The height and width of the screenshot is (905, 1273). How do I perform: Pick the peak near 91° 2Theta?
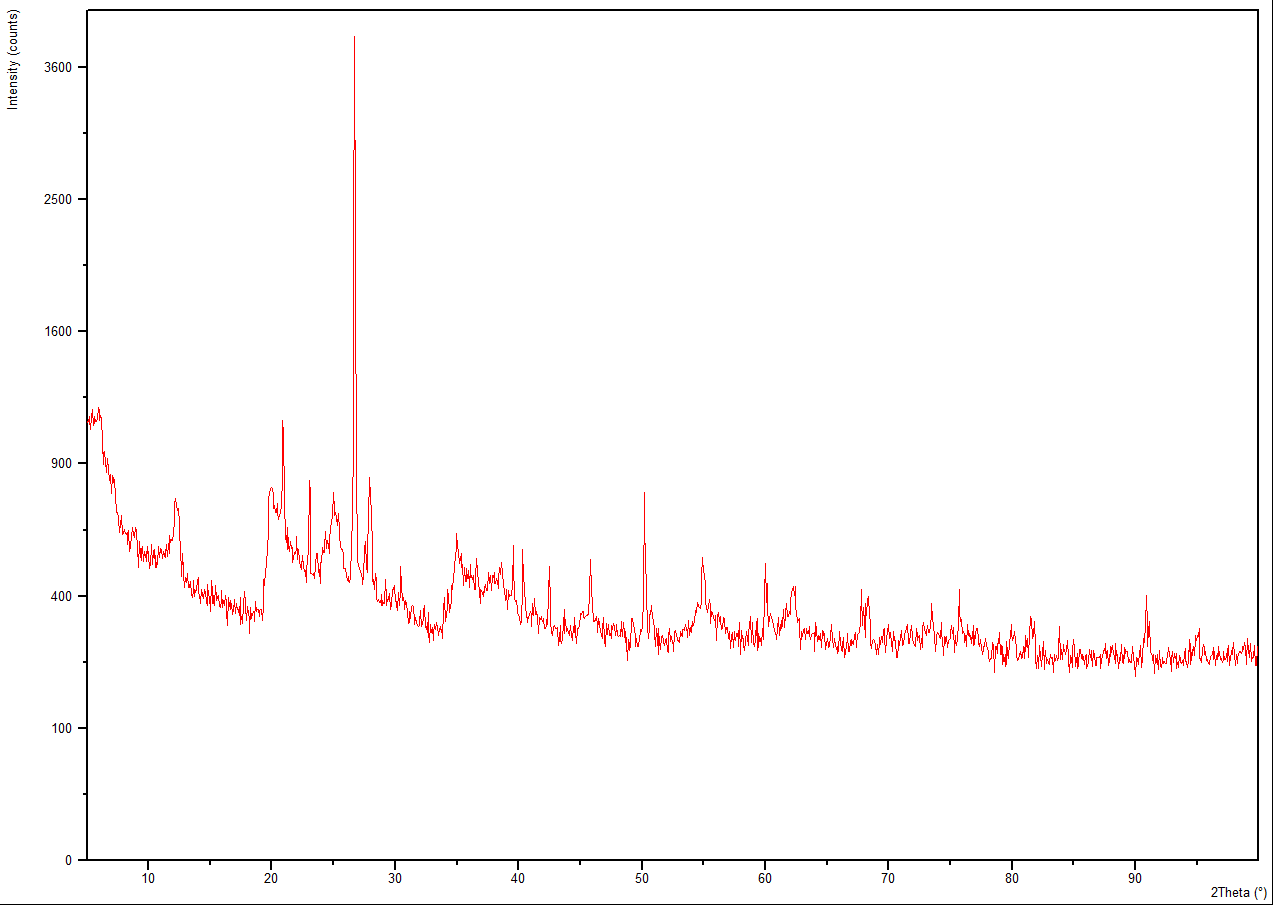1146,598
